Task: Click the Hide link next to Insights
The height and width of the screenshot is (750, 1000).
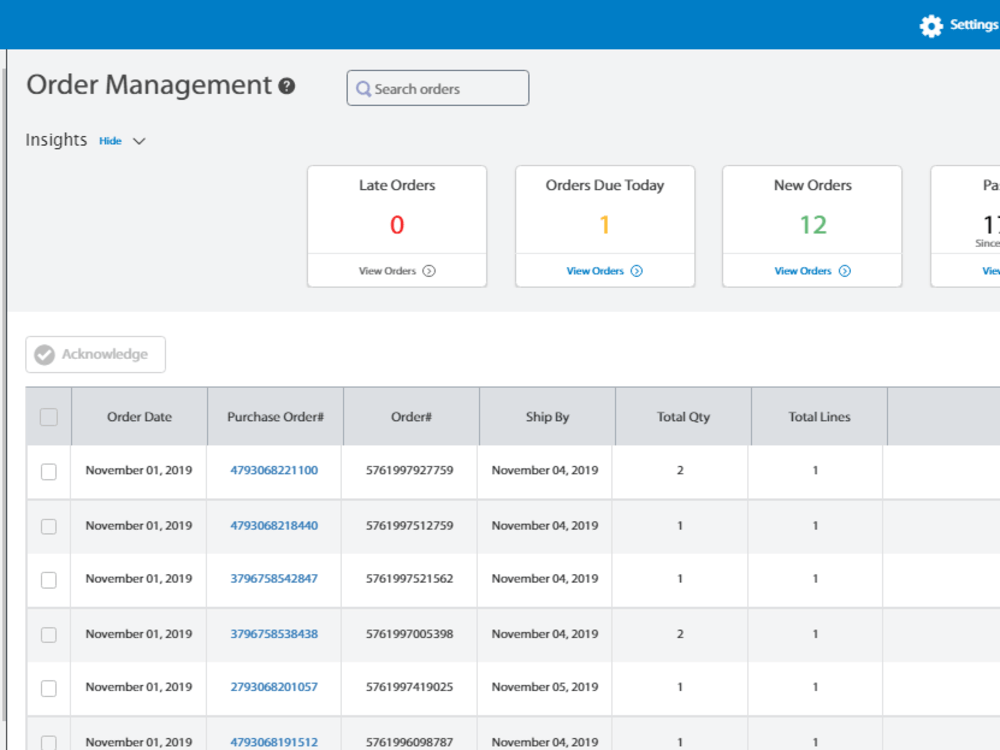Action: (110, 141)
